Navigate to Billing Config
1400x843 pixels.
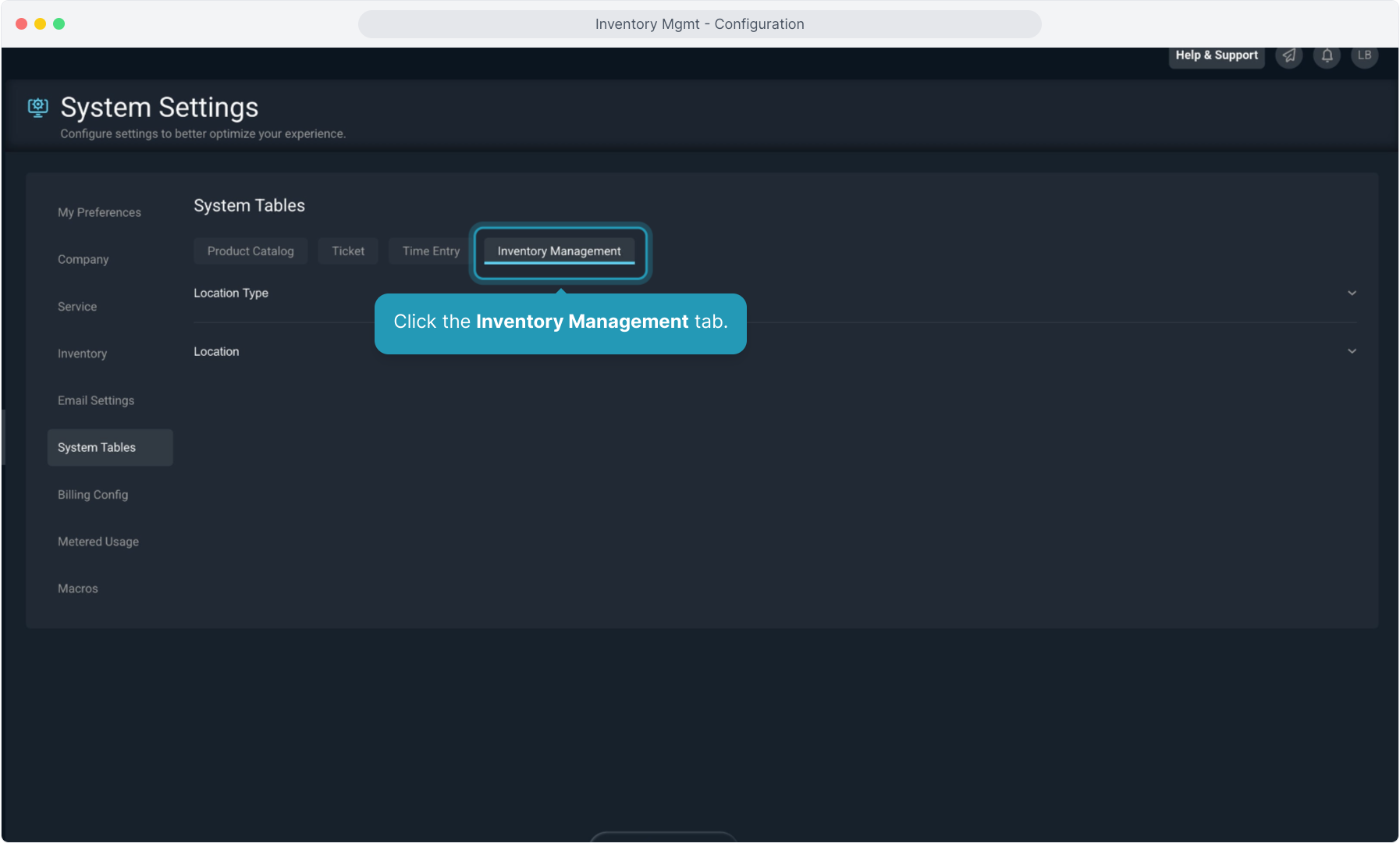[x=93, y=495]
